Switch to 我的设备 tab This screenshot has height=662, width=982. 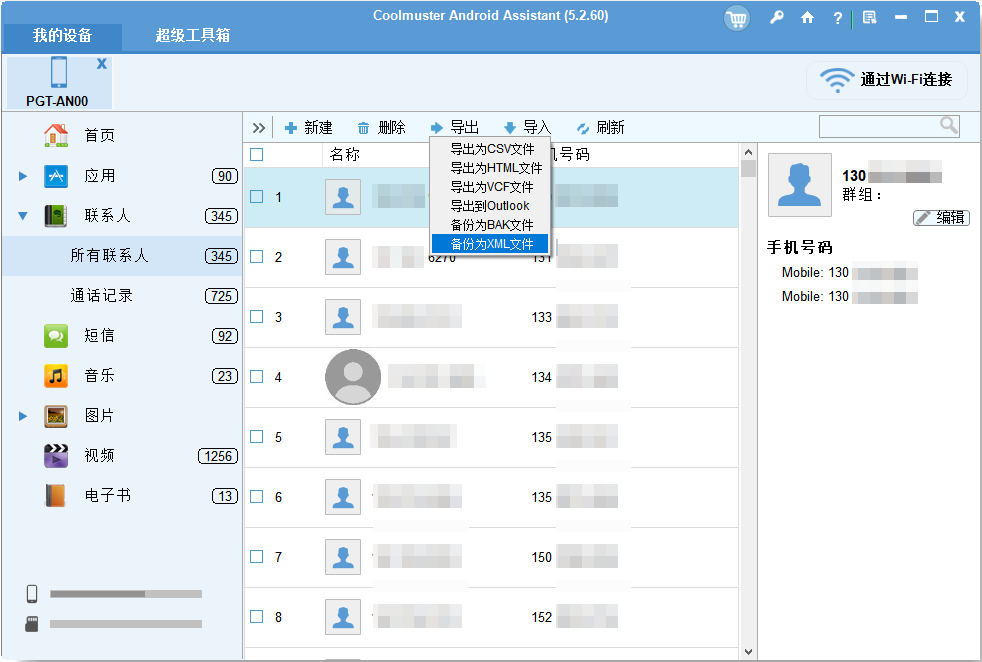[63, 36]
